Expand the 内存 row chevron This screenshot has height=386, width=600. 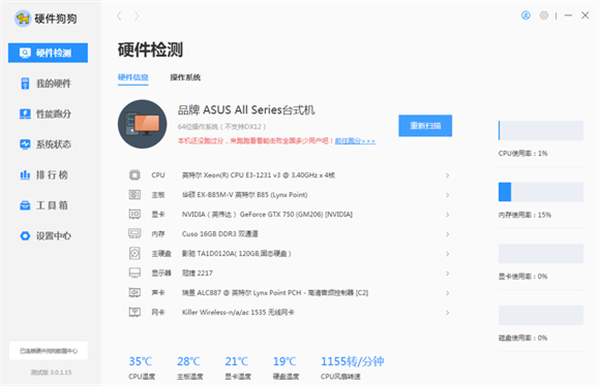point(447,234)
